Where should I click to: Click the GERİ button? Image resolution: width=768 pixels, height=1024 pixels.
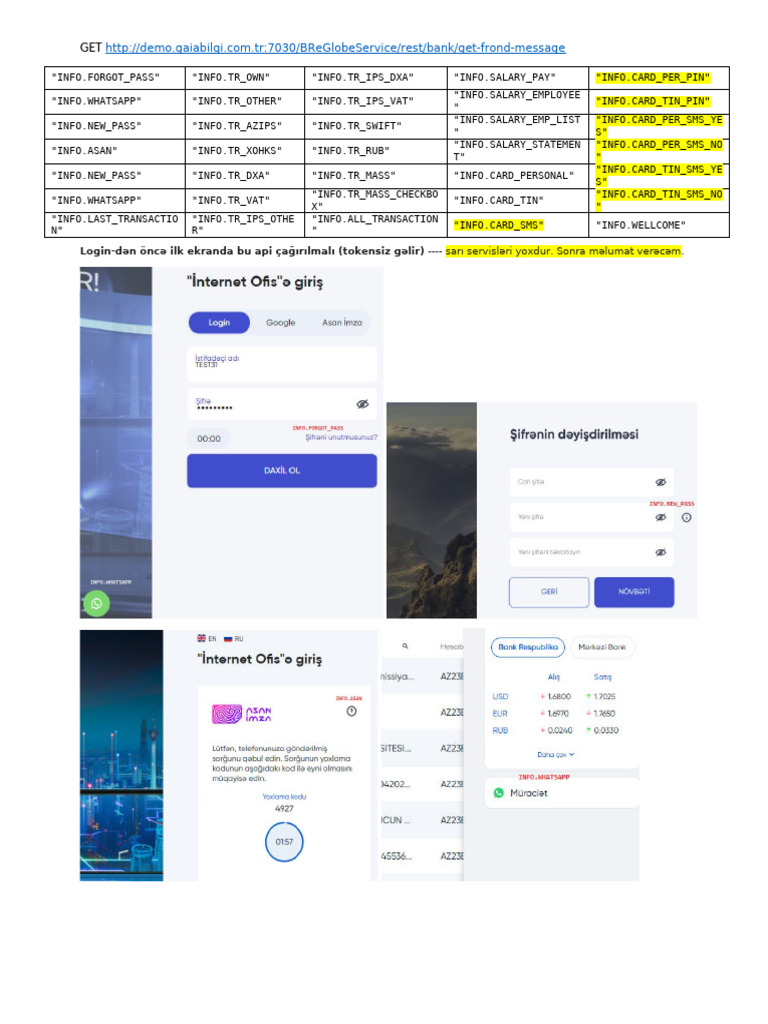click(549, 592)
